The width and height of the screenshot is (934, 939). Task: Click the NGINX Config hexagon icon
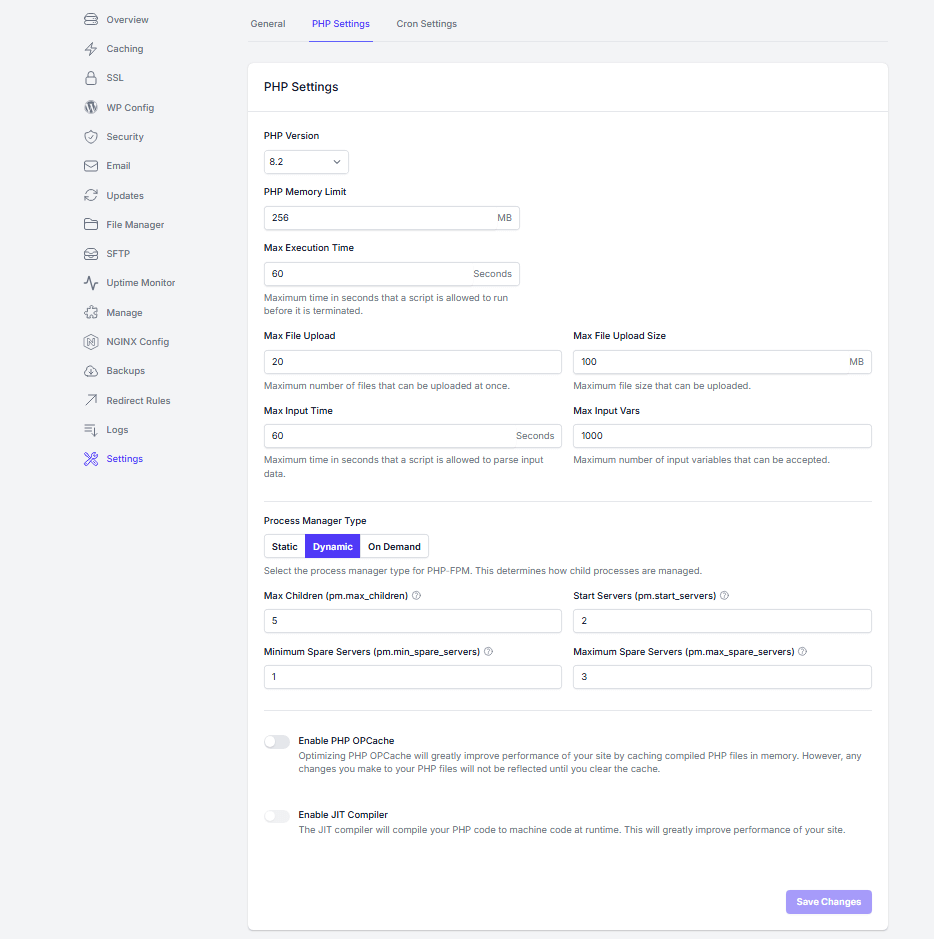click(x=91, y=342)
